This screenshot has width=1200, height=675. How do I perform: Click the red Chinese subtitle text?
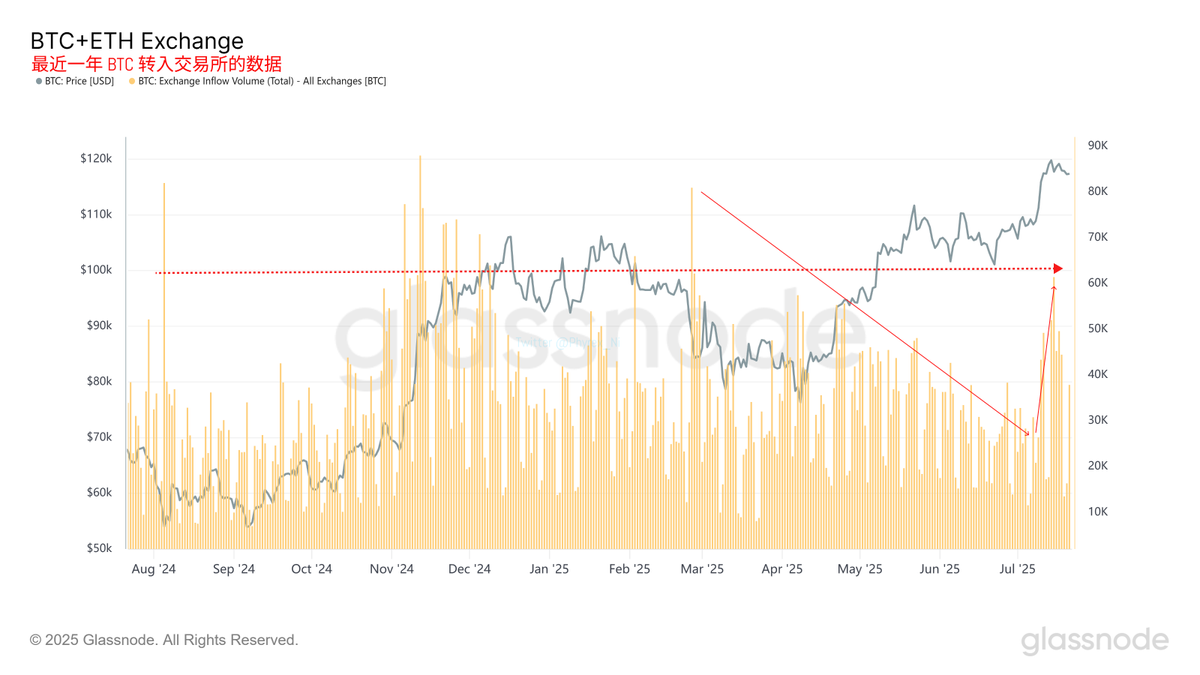(x=156, y=64)
